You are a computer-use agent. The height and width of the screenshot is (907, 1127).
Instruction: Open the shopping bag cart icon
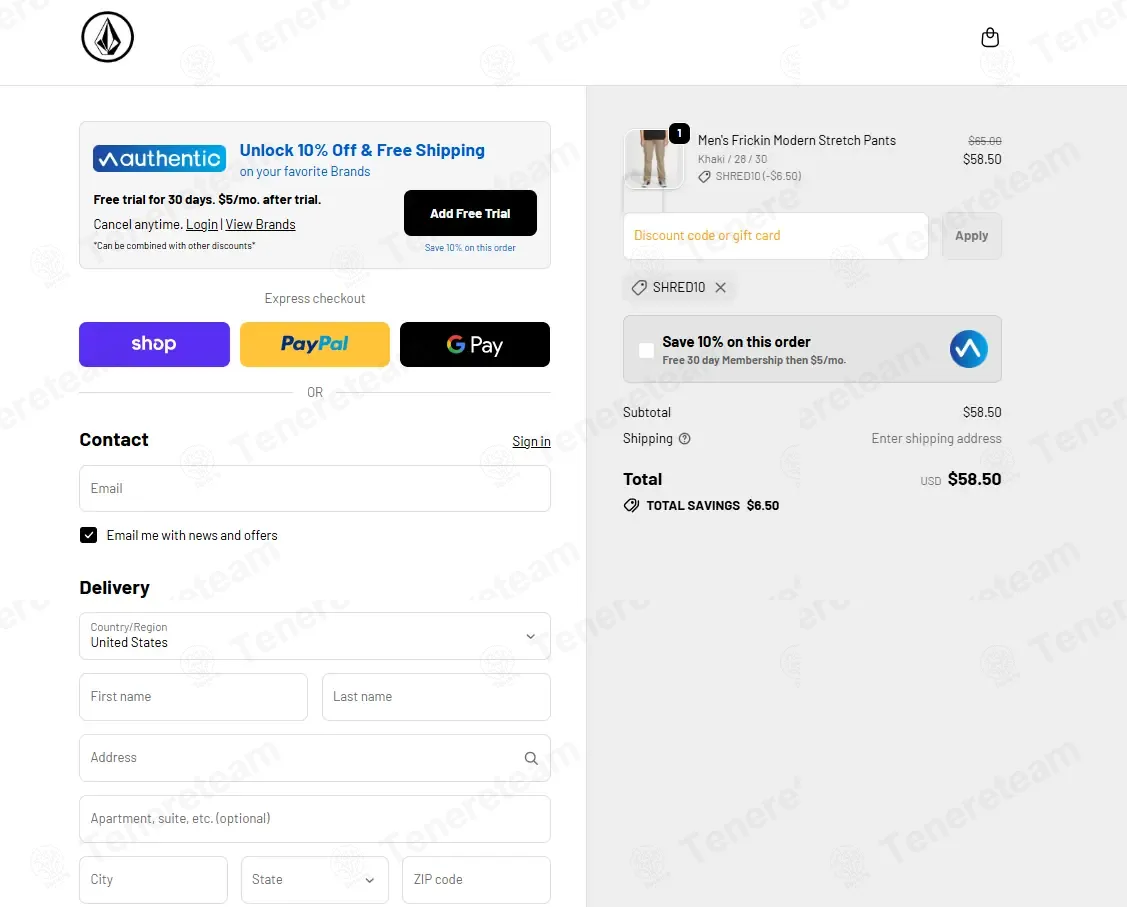tap(990, 38)
